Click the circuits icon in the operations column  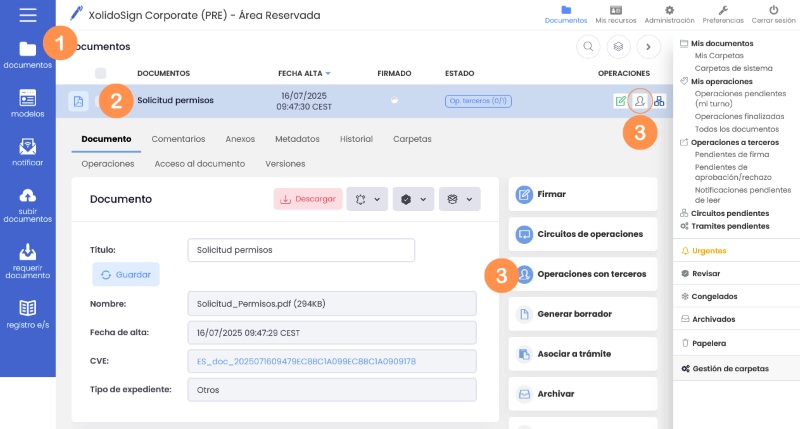(659, 101)
